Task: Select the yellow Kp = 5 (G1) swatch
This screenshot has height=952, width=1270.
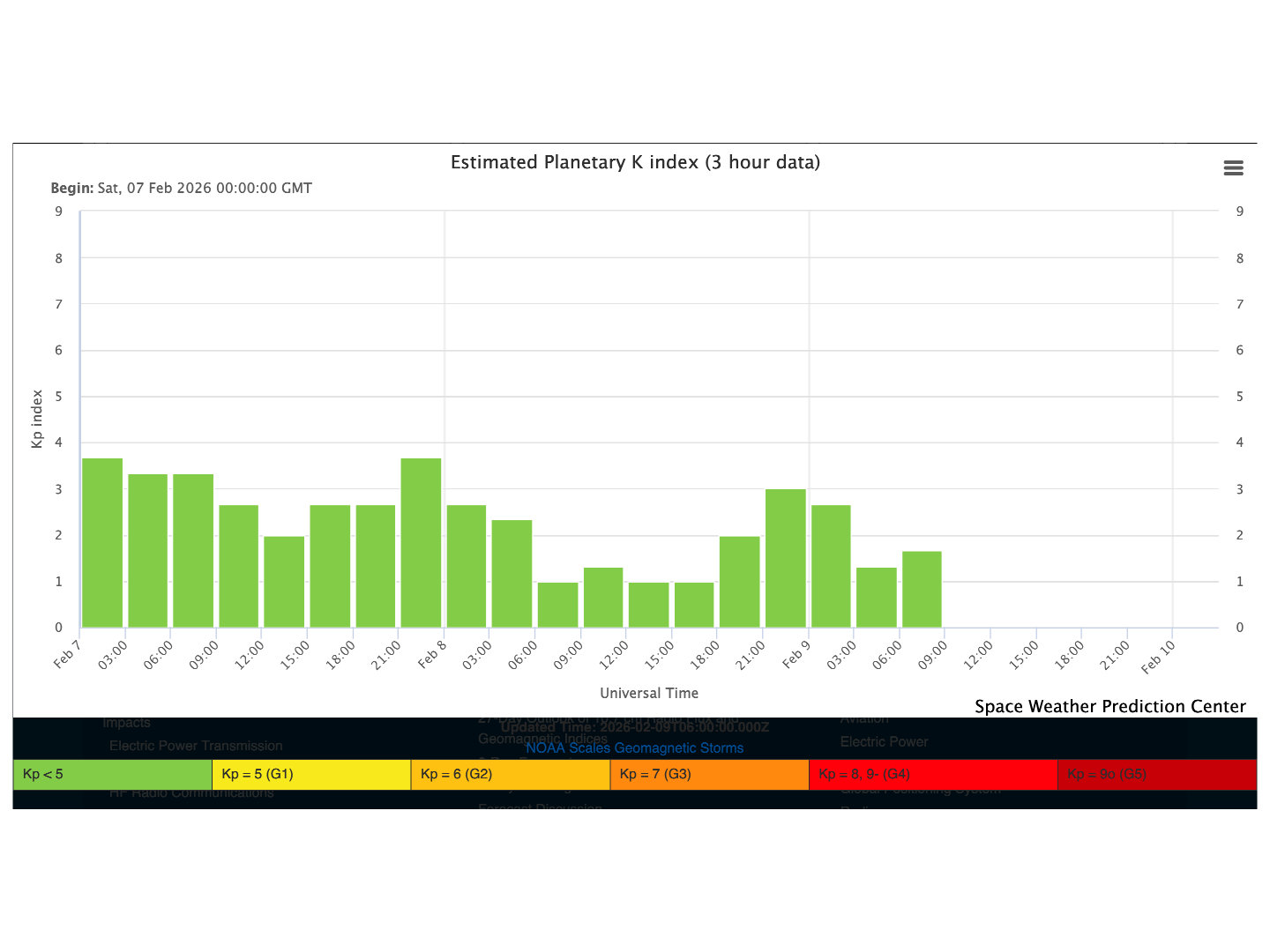Action: pos(310,775)
